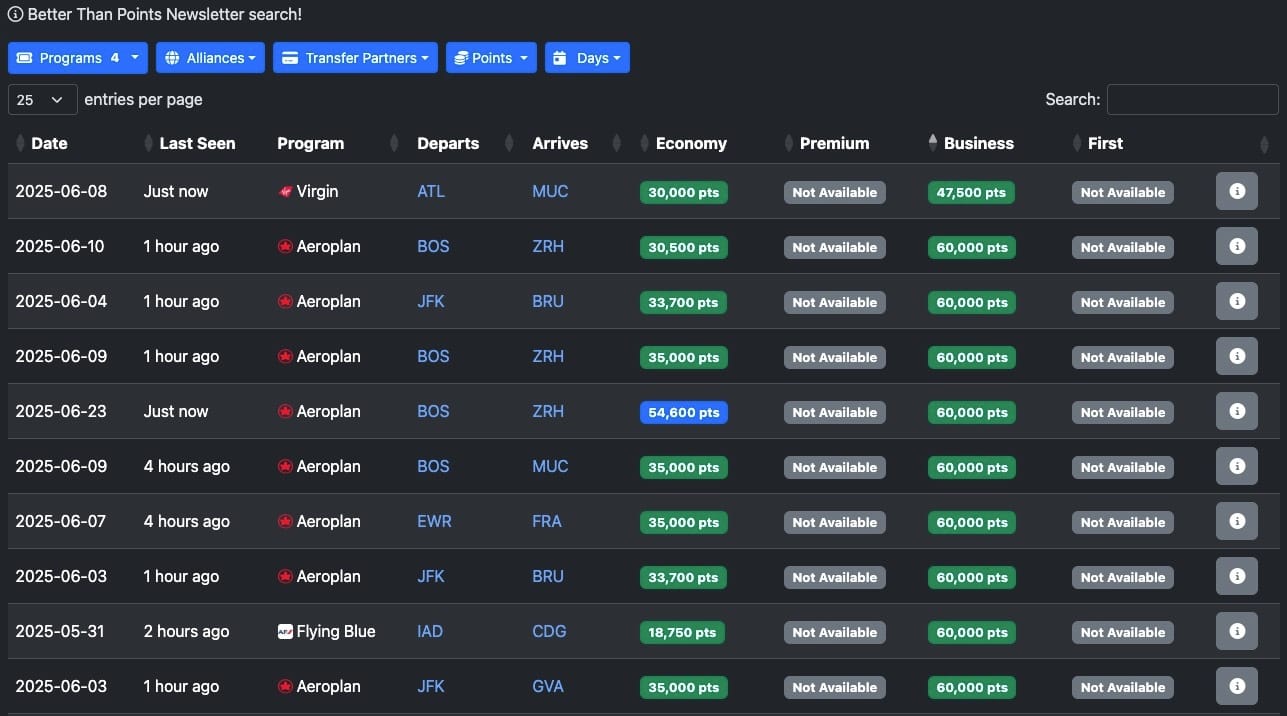
Task: Click info icon beside Better Than Points Newsletter
Action: [15, 15]
